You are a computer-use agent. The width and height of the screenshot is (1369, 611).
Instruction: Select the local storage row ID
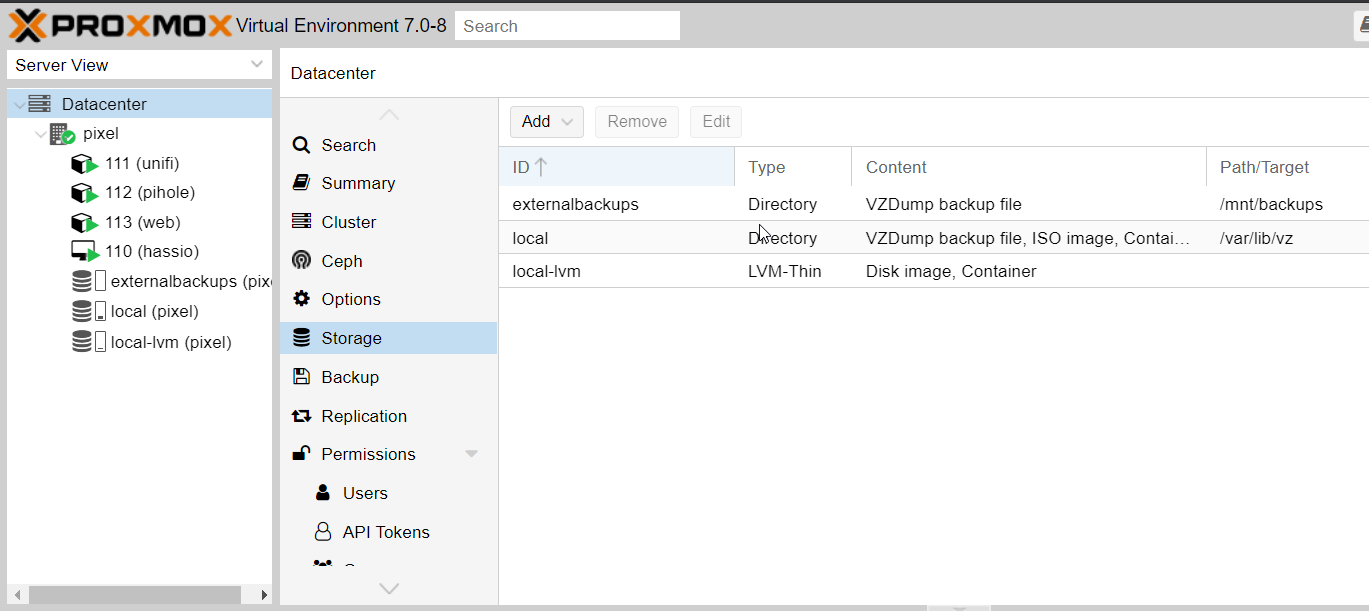[x=530, y=238]
